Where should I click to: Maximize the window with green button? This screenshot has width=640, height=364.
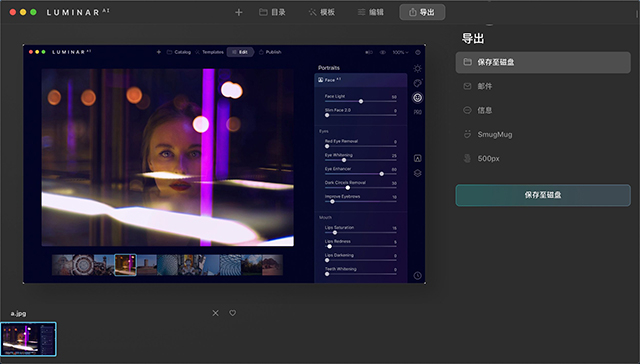[33, 12]
